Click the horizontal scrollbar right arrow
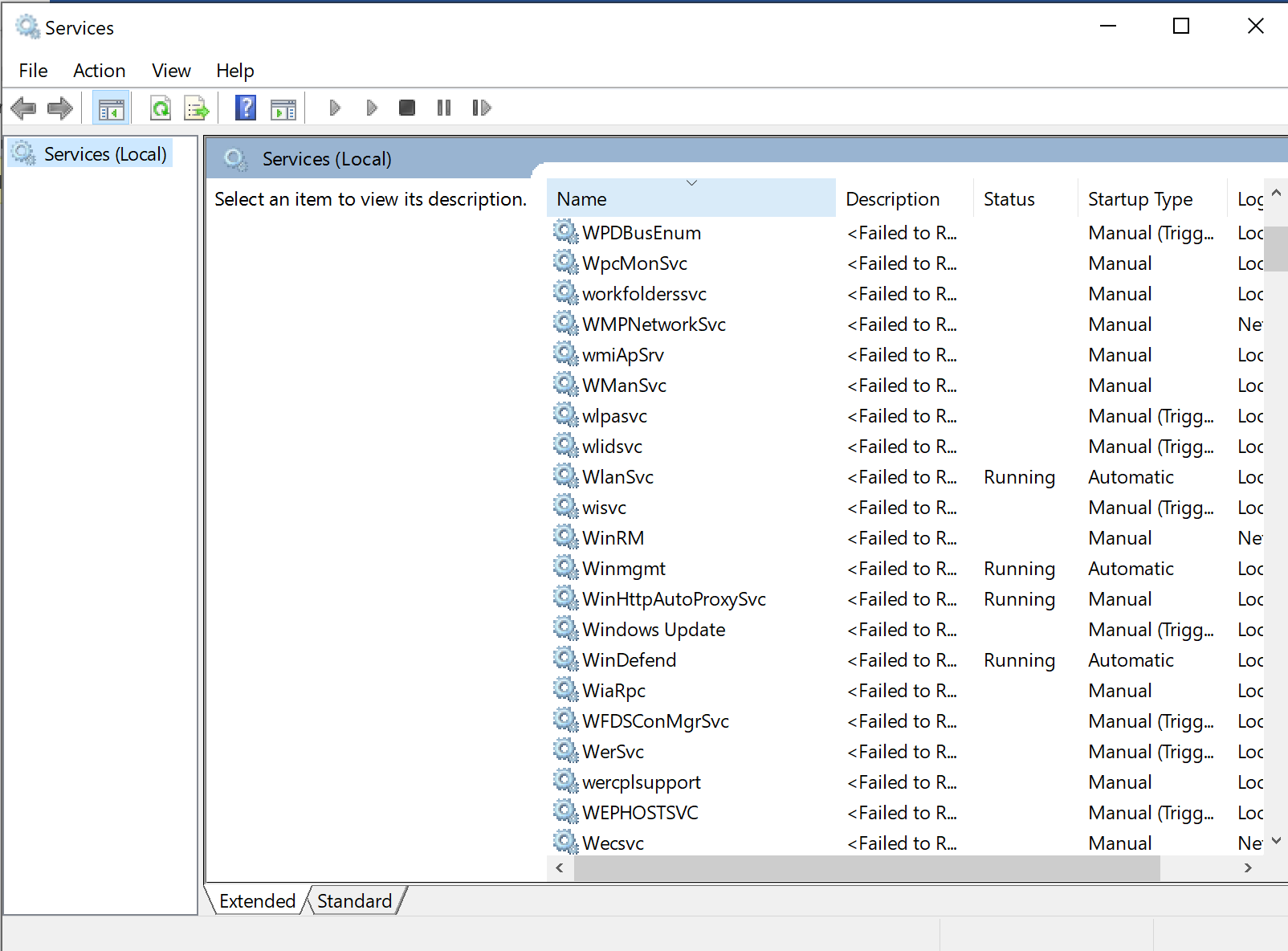1288x951 pixels. click(1248, 867)
